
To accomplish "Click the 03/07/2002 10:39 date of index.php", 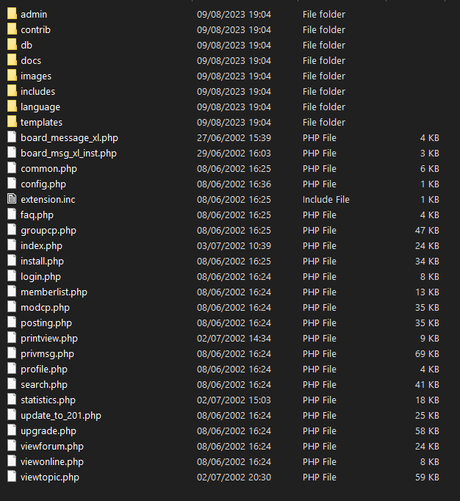I will coord(234,246).
